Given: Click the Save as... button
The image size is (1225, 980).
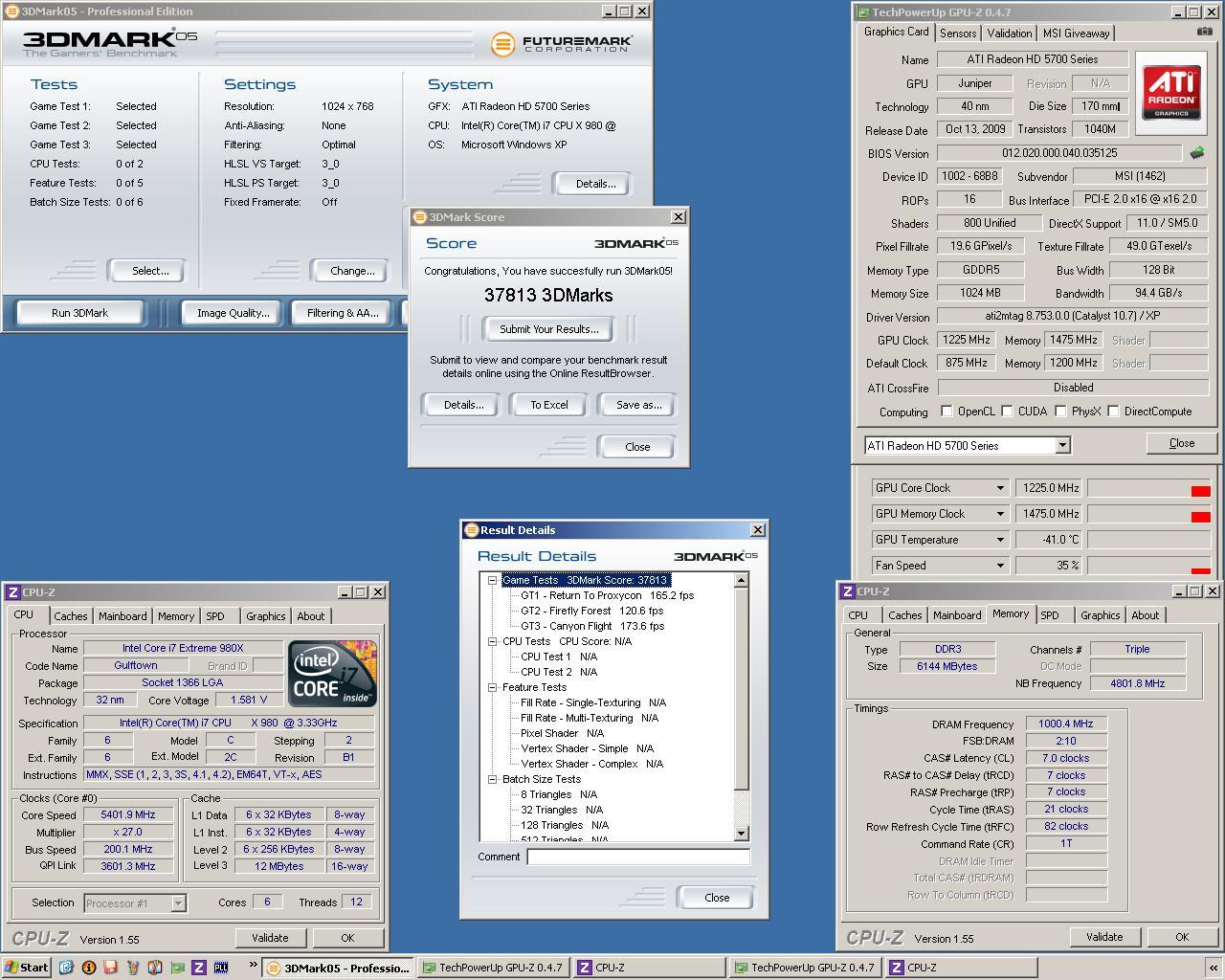Looking at the screenshot, I should pyautogui.click(x=638, y=405).
